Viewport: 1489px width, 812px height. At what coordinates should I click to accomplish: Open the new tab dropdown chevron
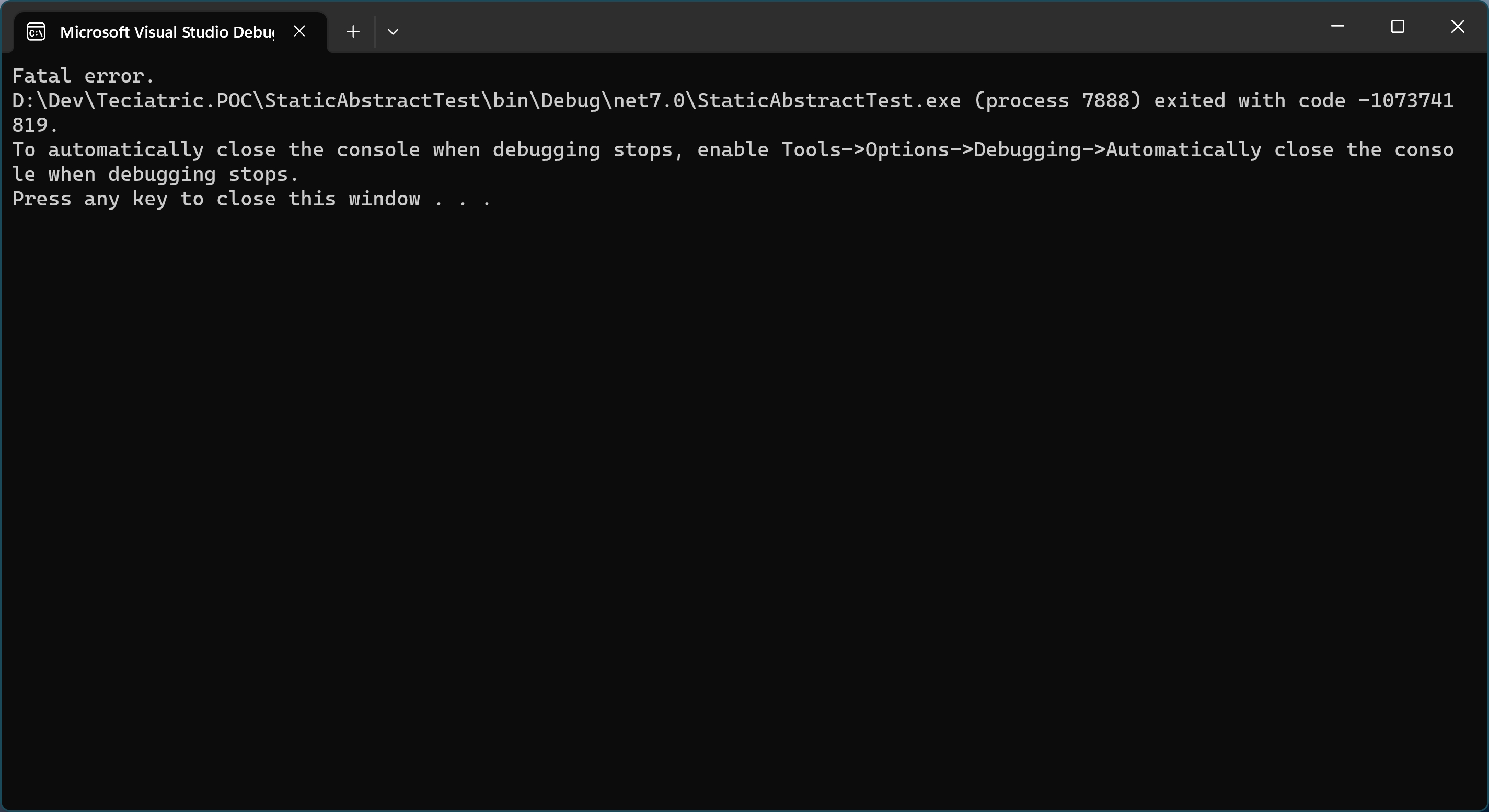tap(393, 32)
